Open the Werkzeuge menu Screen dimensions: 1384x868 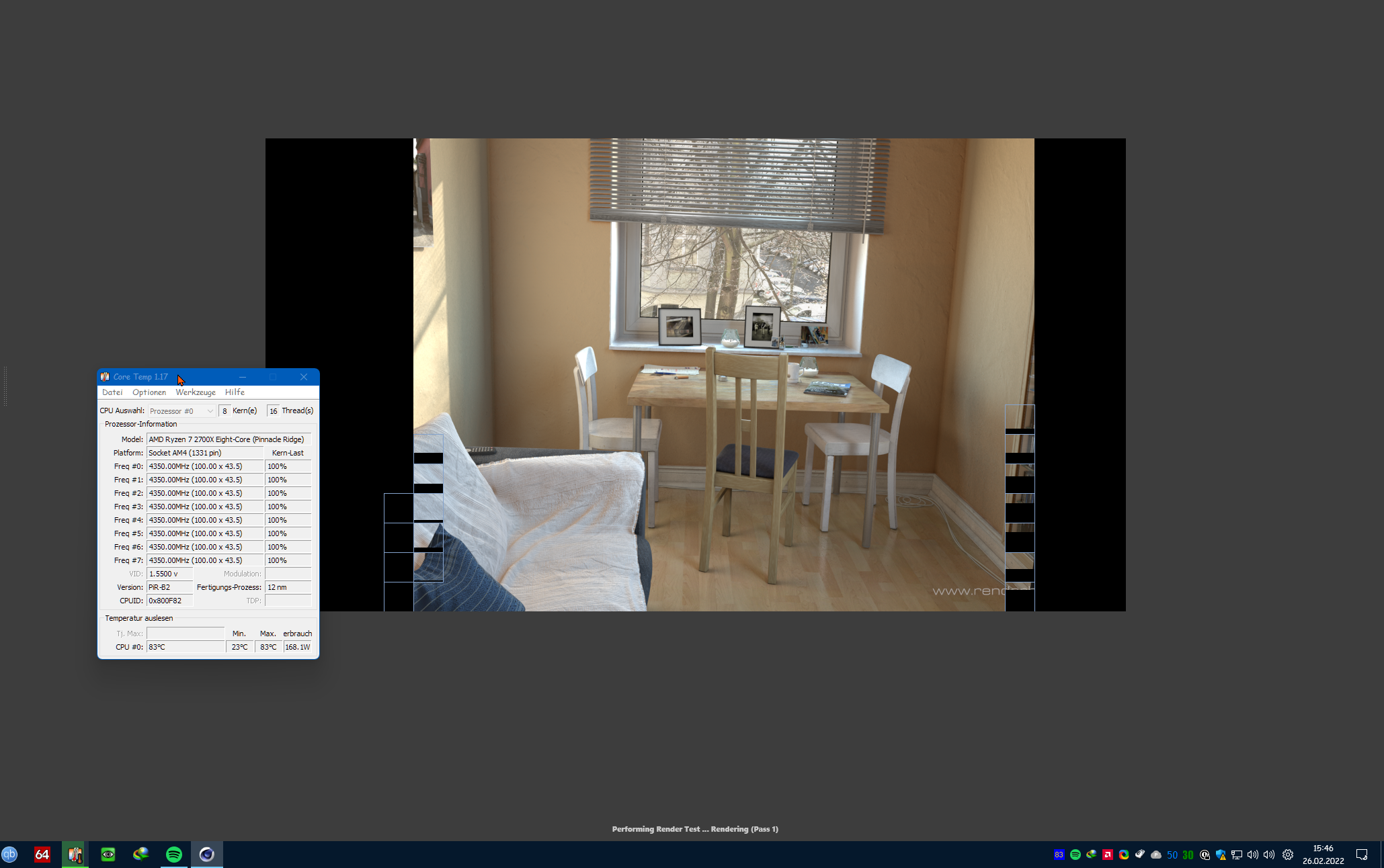coord(196,392)
